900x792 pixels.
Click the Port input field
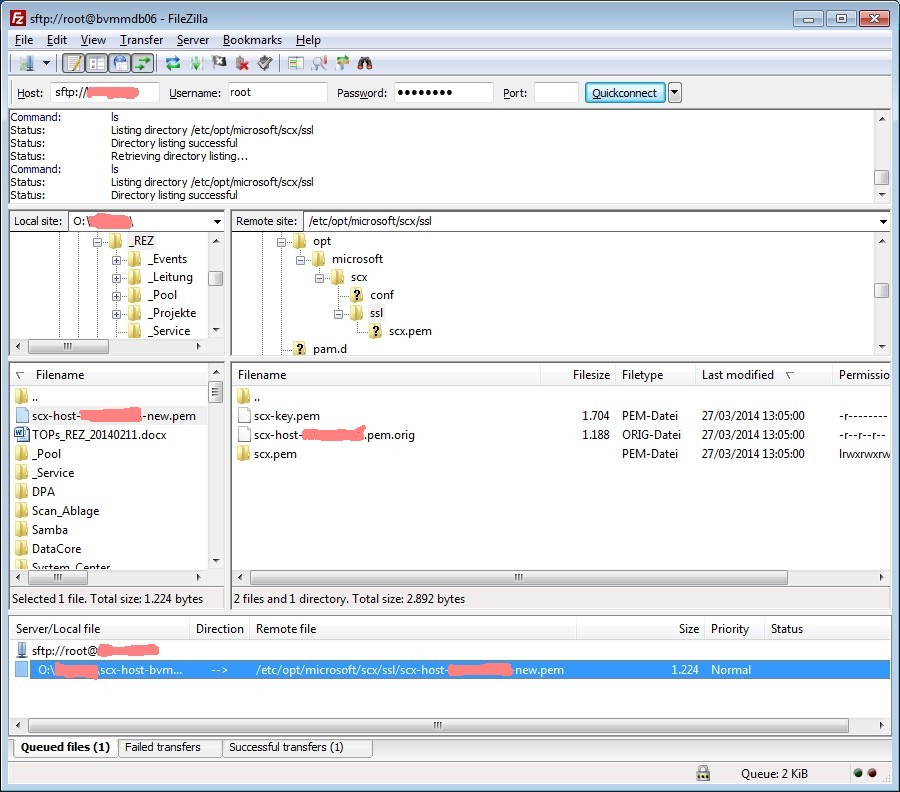556,92
